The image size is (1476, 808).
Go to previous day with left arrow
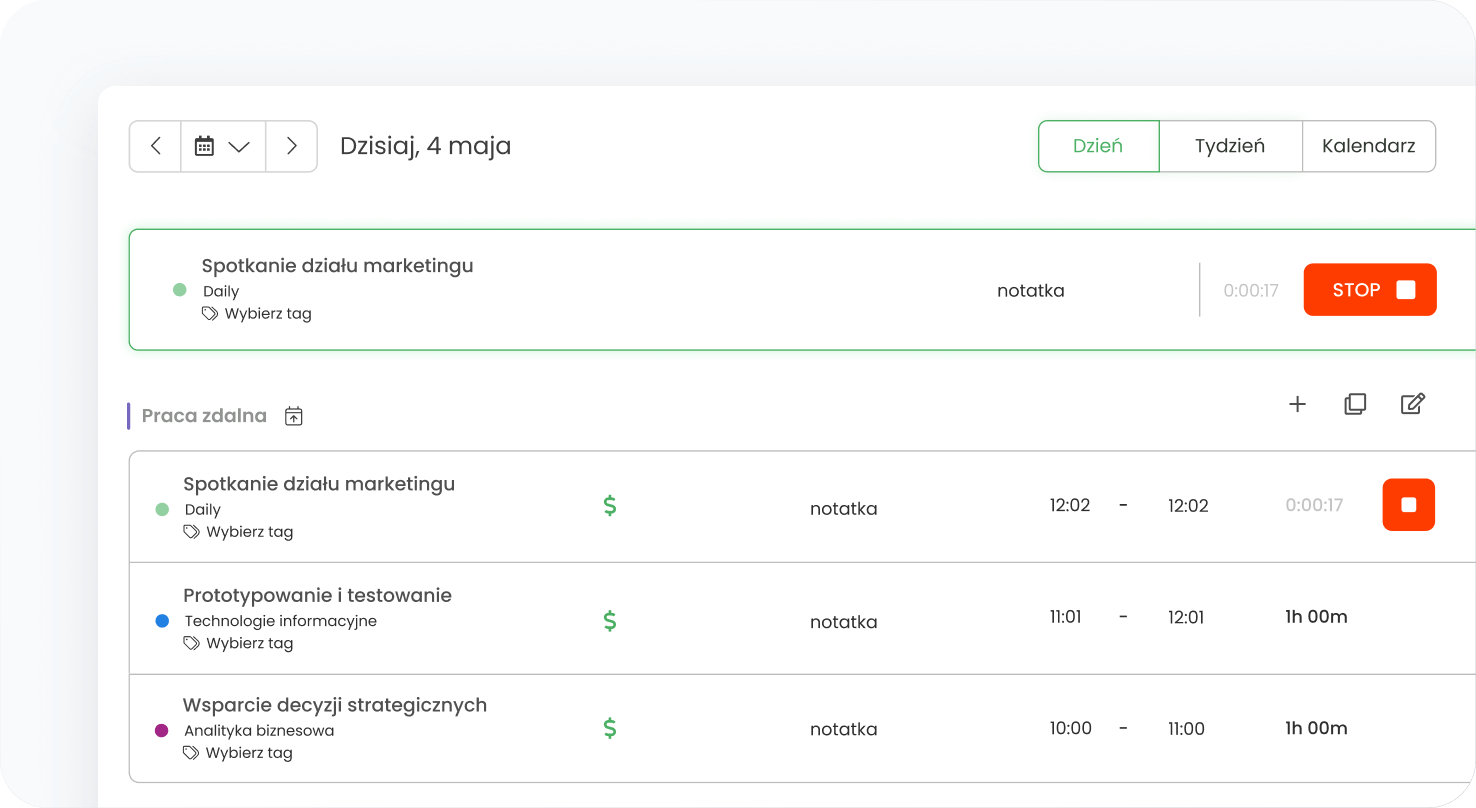click(x=155, y=146)
